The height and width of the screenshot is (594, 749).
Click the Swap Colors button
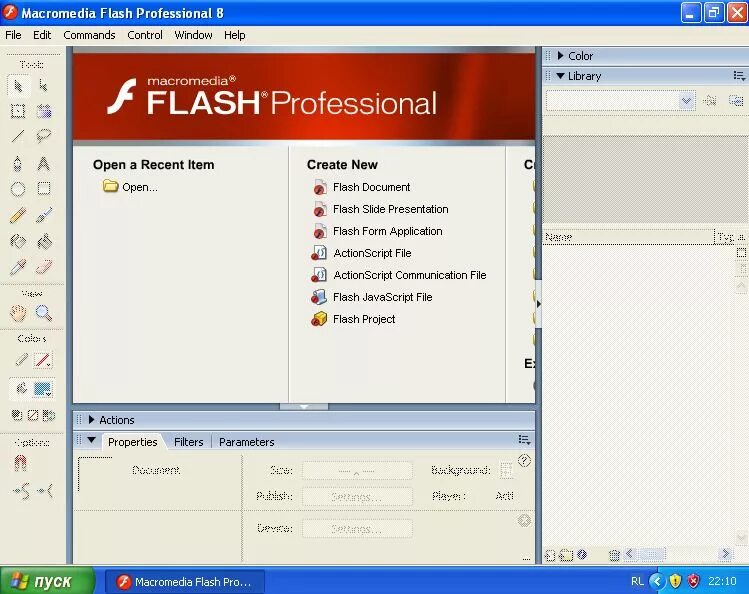coord(49,415)
